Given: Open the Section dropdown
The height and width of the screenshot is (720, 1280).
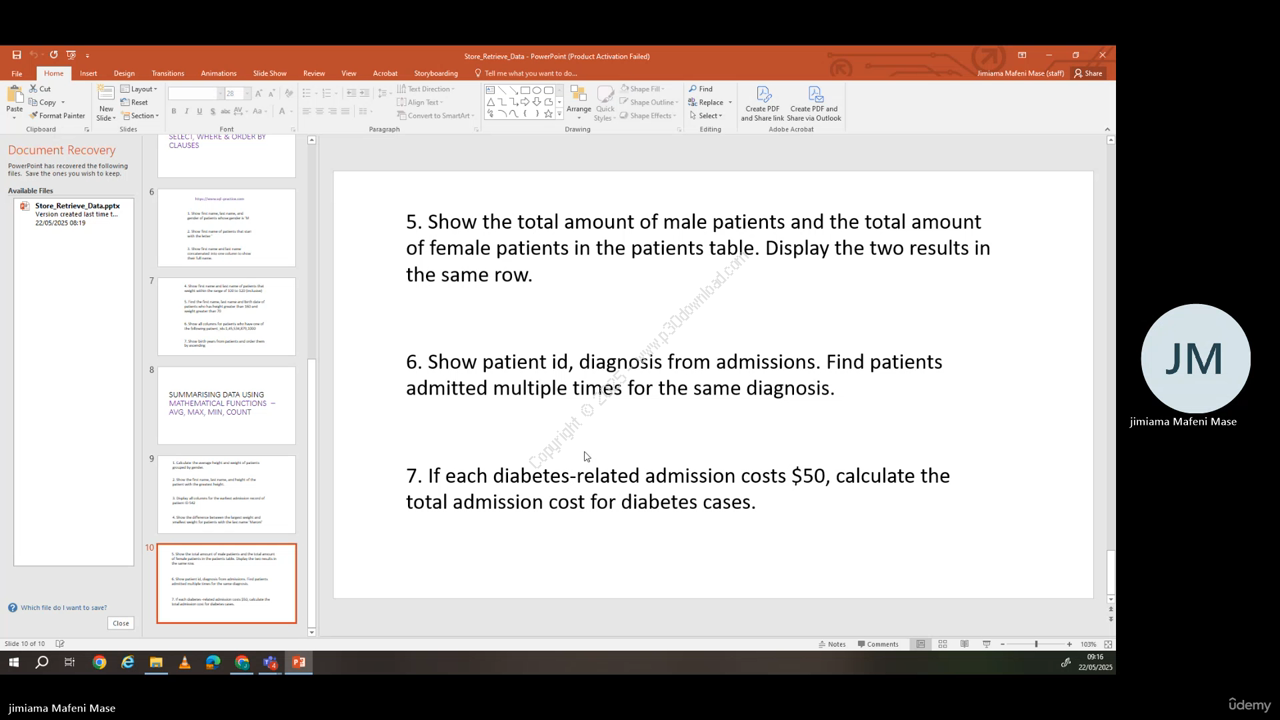Looking at the screenshot, I should [x=139, y=116].
